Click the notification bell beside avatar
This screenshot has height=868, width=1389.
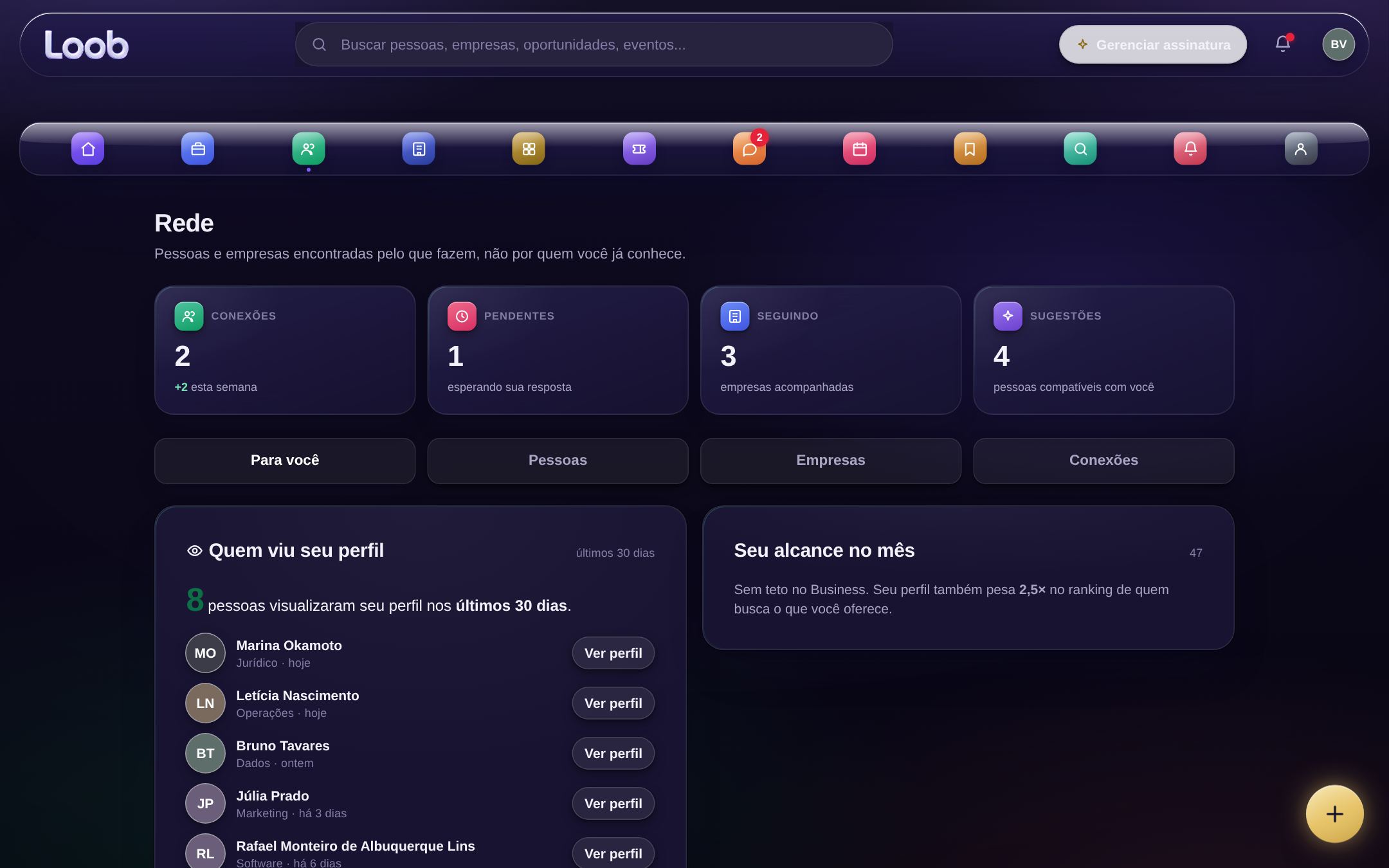1283,44
